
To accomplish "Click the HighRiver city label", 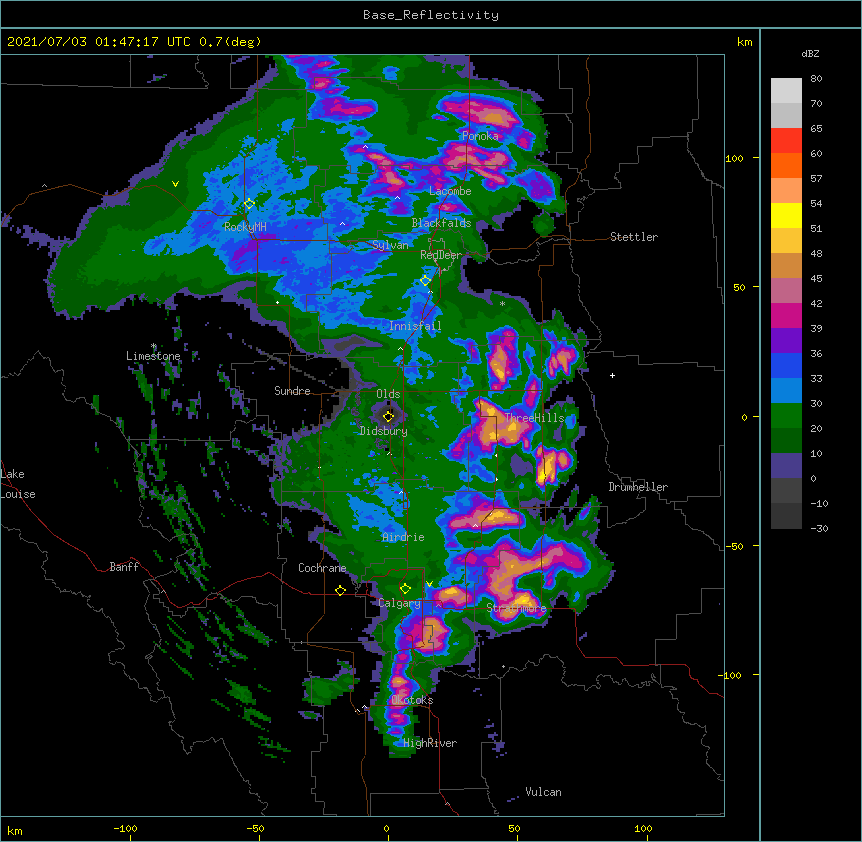I will (430, 743).
